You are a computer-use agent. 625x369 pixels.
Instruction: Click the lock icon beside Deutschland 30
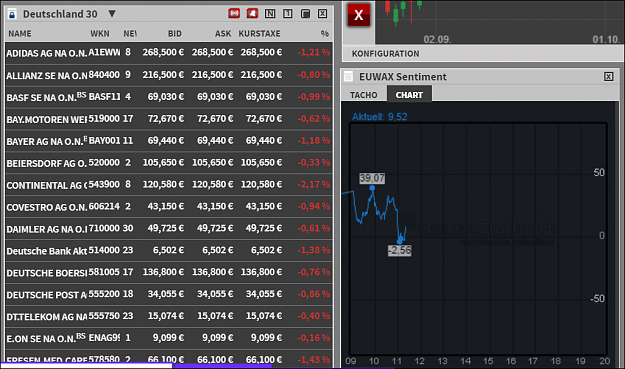12,14
